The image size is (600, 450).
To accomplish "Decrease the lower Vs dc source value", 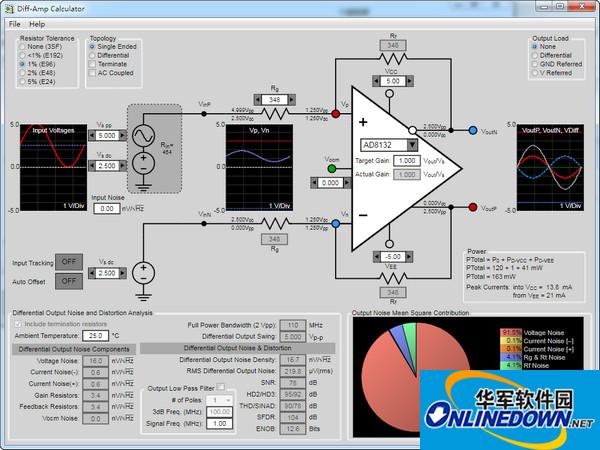I will pyautogui.click(x=92, y=273).
